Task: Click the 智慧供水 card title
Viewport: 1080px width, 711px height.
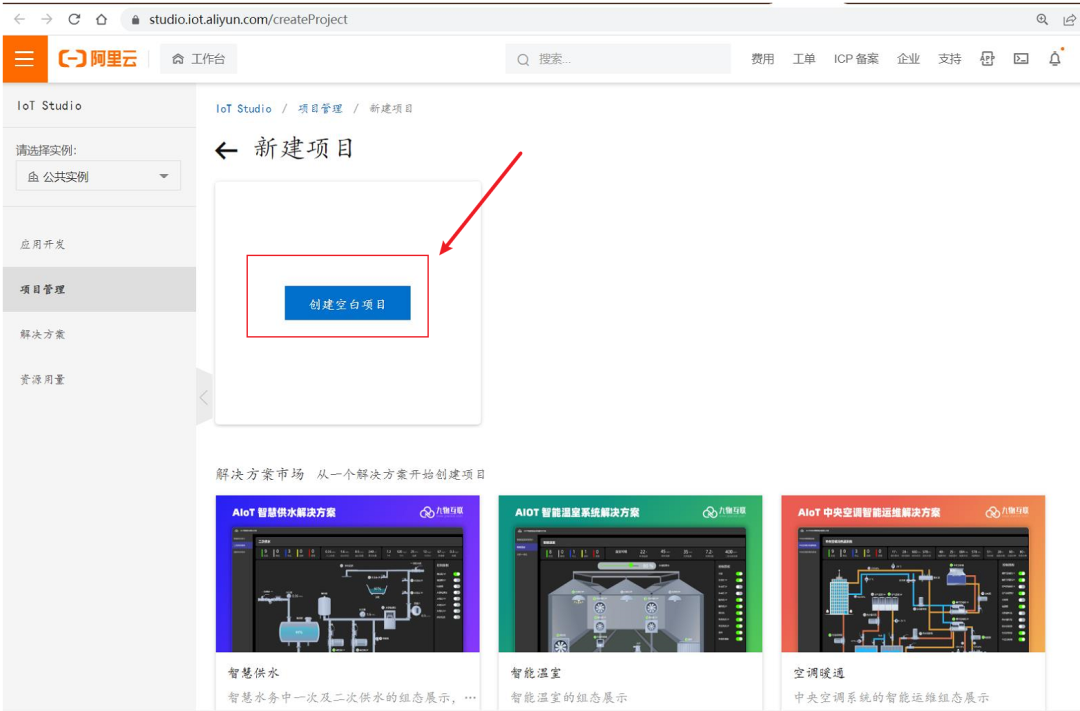Action: click(x=253, y=672)
